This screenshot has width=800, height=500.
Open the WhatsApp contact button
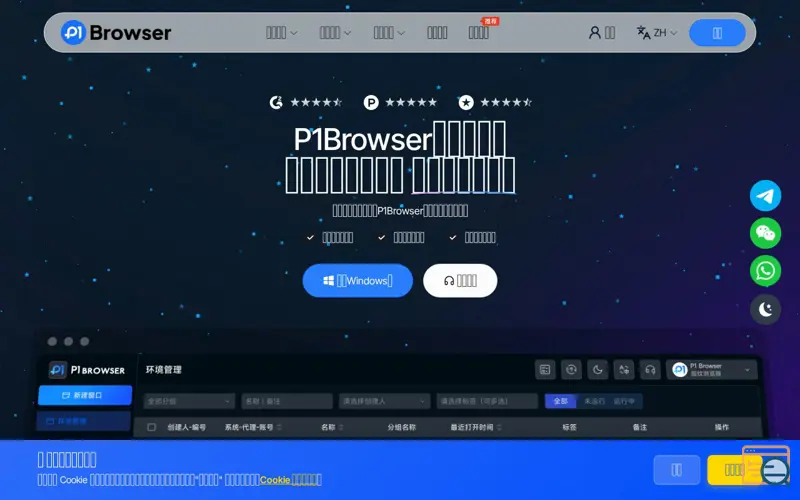tap(765, 271)
